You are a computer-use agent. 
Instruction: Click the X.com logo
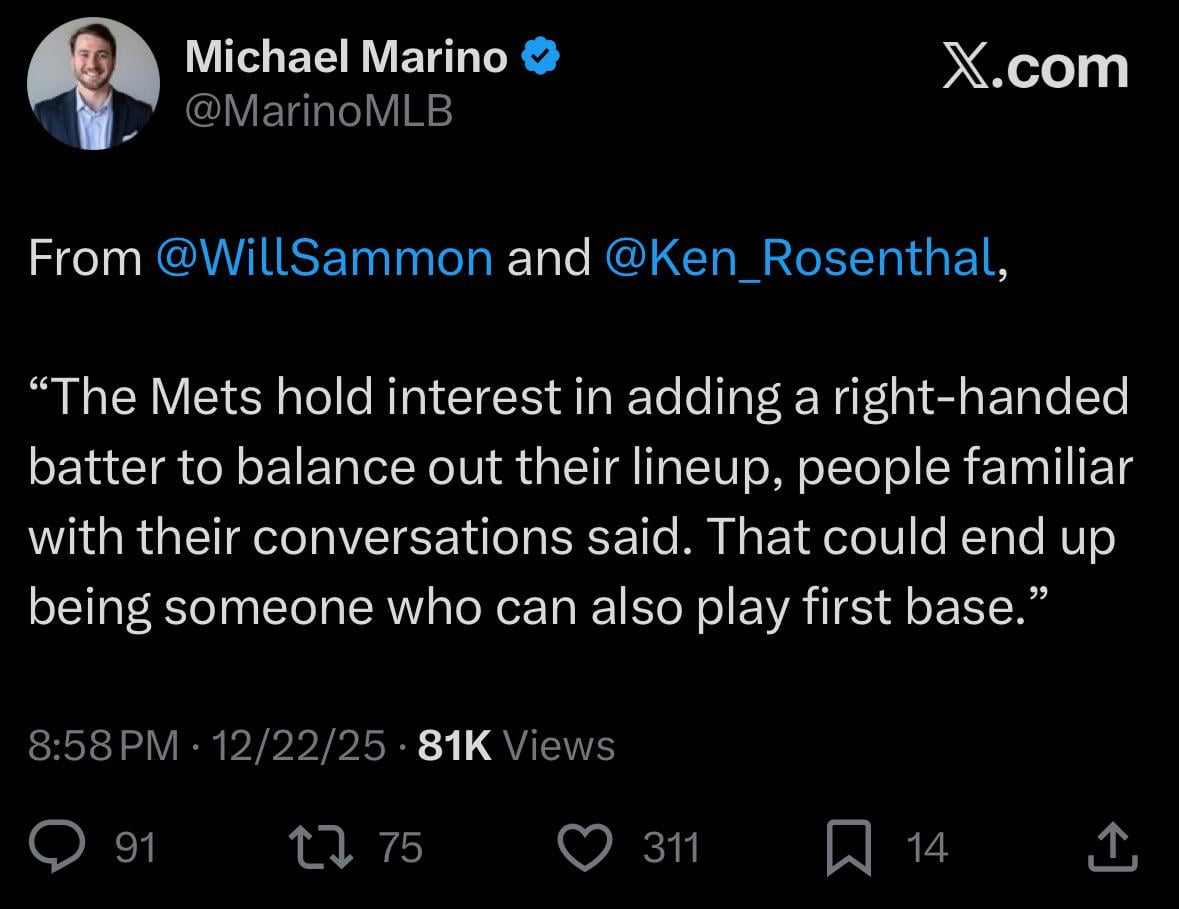click(x=1035, y=67)
